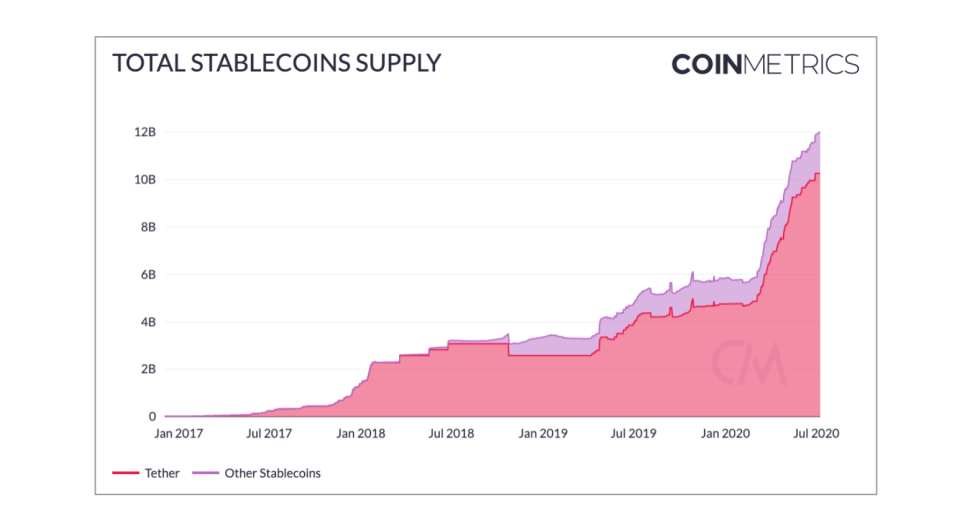
Task: Toggle the Tether legend entry
Action: pyautogui.click(x=160, y=473)
